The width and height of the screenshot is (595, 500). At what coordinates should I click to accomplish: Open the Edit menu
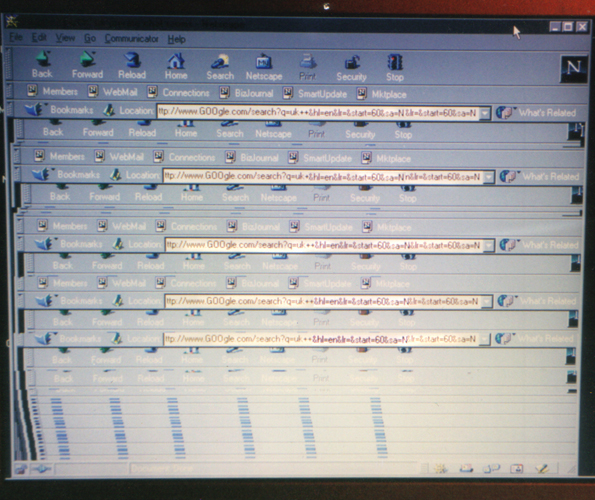coord(39,38)
